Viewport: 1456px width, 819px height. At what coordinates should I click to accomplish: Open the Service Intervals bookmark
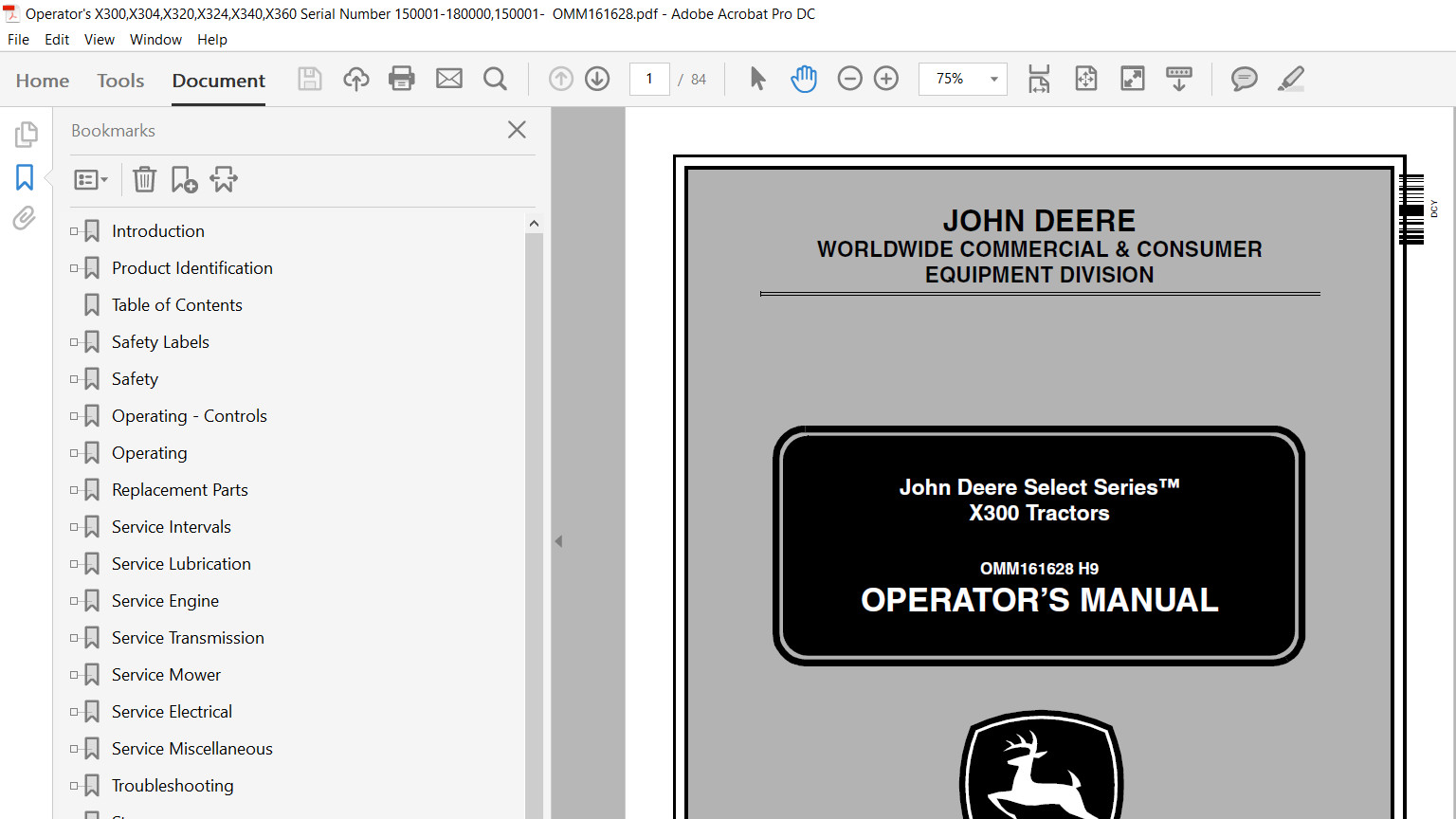[x=172, y=526]
